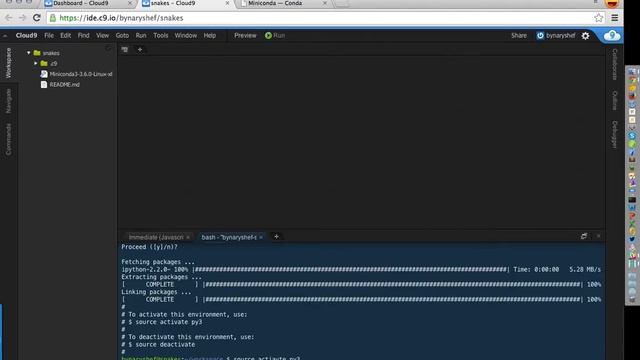Toggle the Debugger panel
This screenshot has height=360, width=640.
coord(615,134)
